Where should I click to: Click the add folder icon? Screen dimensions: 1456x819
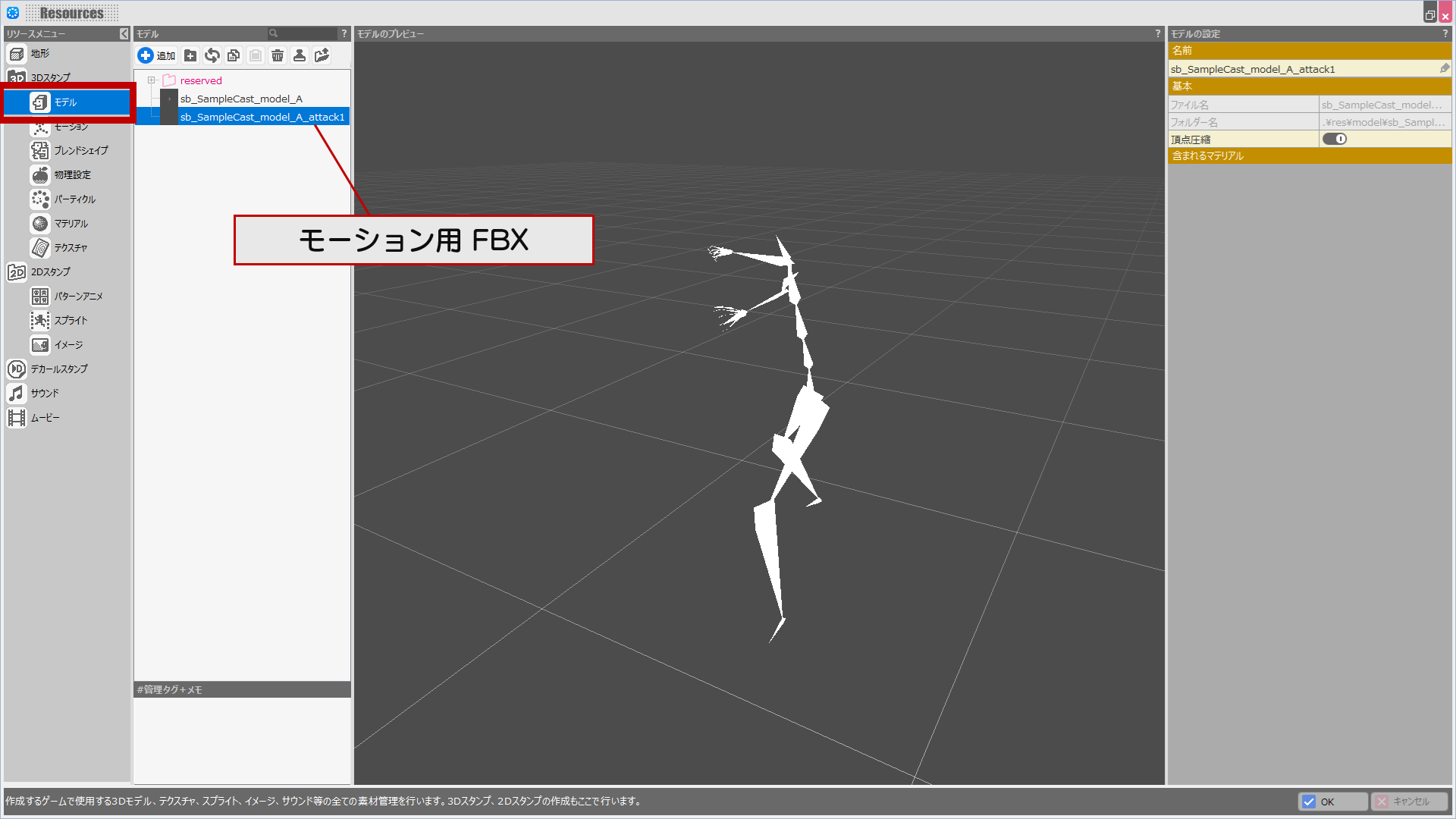point(190,55)
